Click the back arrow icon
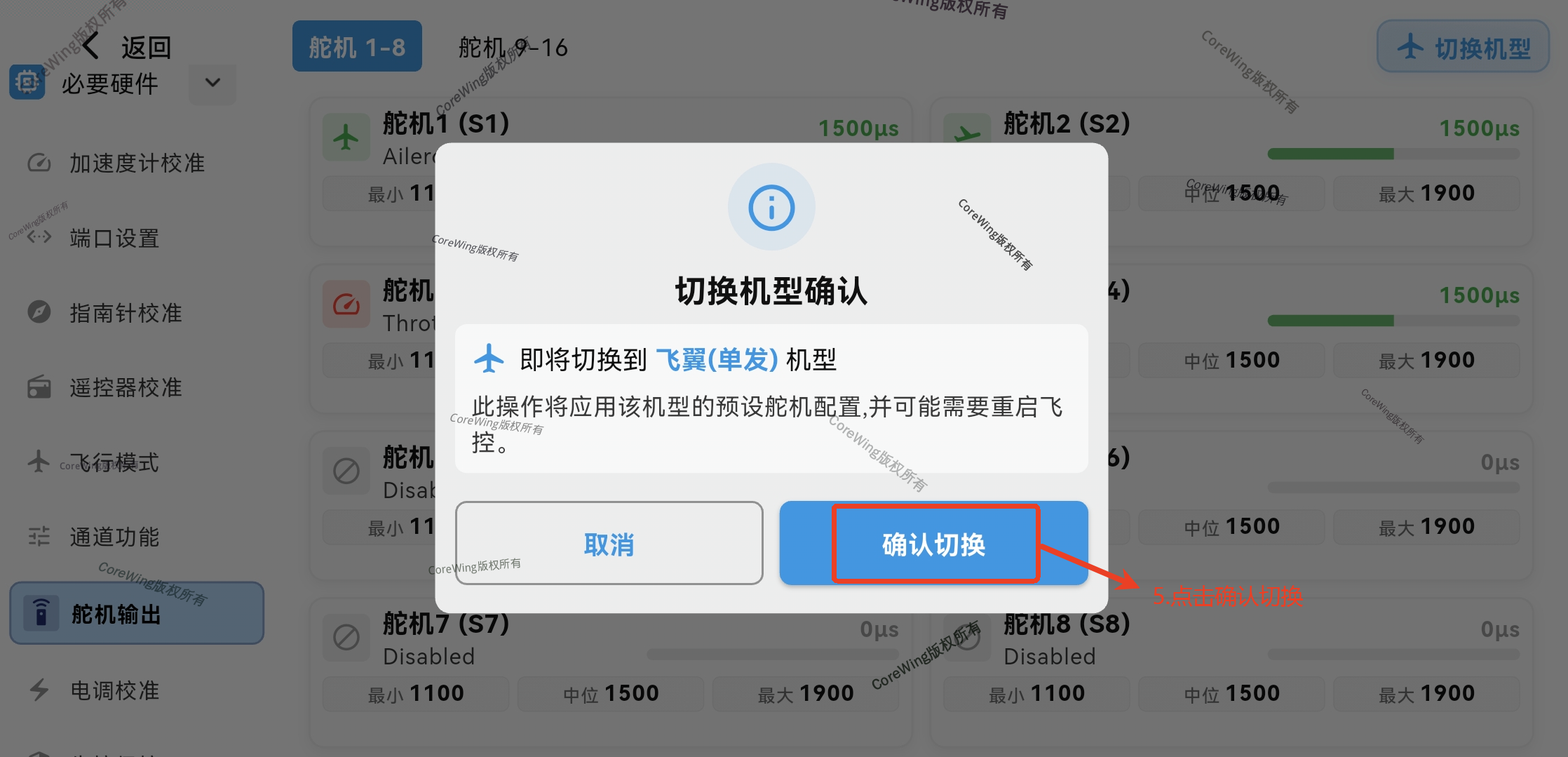Viewport: 1568px width, 757px height. coord(90,46)
